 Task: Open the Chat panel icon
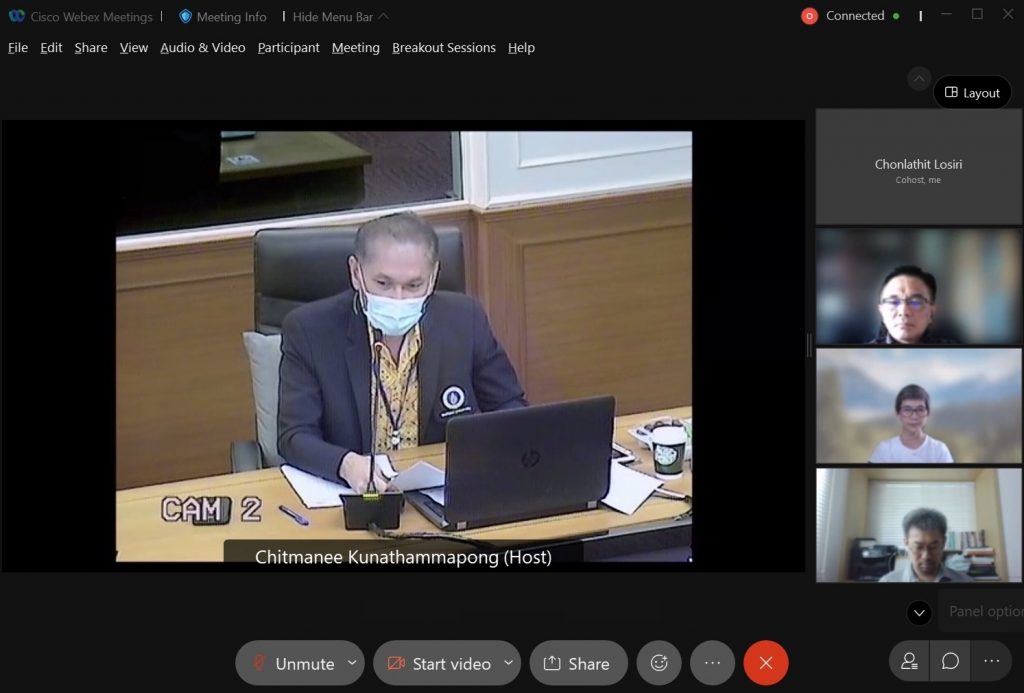(x=950, y=661)
